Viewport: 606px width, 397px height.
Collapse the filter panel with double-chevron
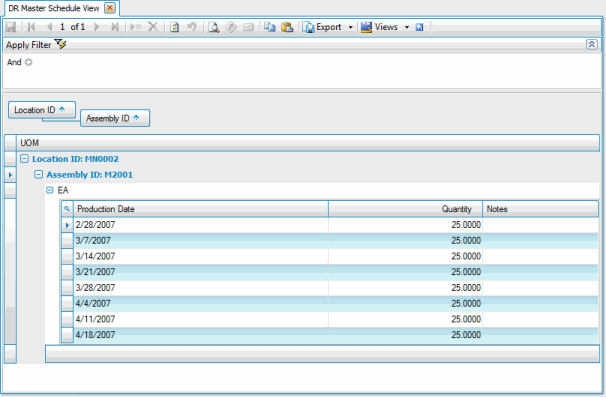[592, 44]
